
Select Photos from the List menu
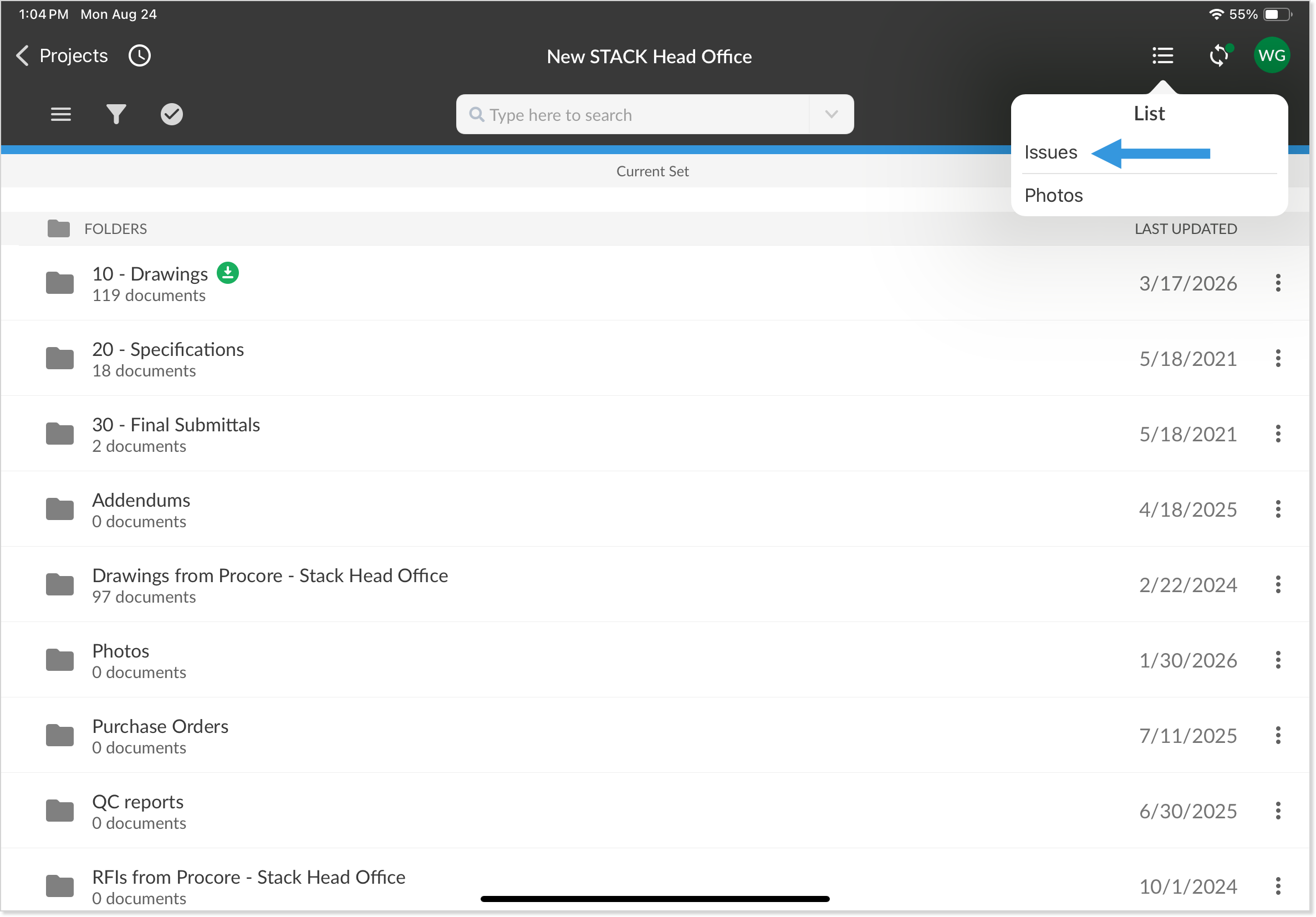pos(1149,196)
